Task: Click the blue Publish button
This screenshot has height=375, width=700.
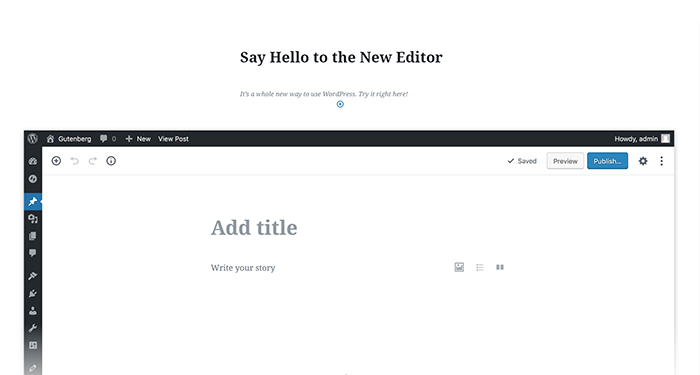Action: tap(607, 161)
